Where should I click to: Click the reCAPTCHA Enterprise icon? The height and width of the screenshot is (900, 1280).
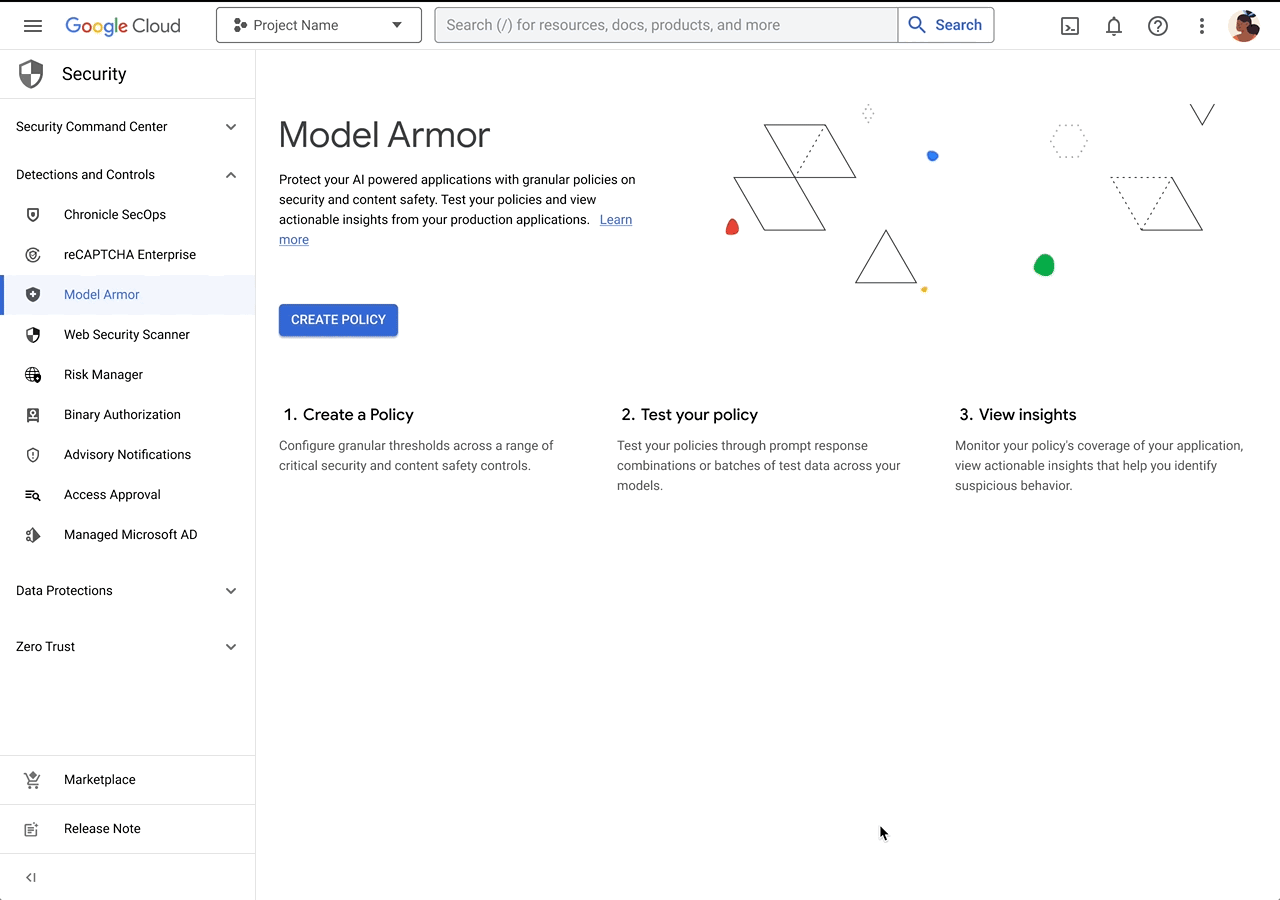(x=33, y=255)
